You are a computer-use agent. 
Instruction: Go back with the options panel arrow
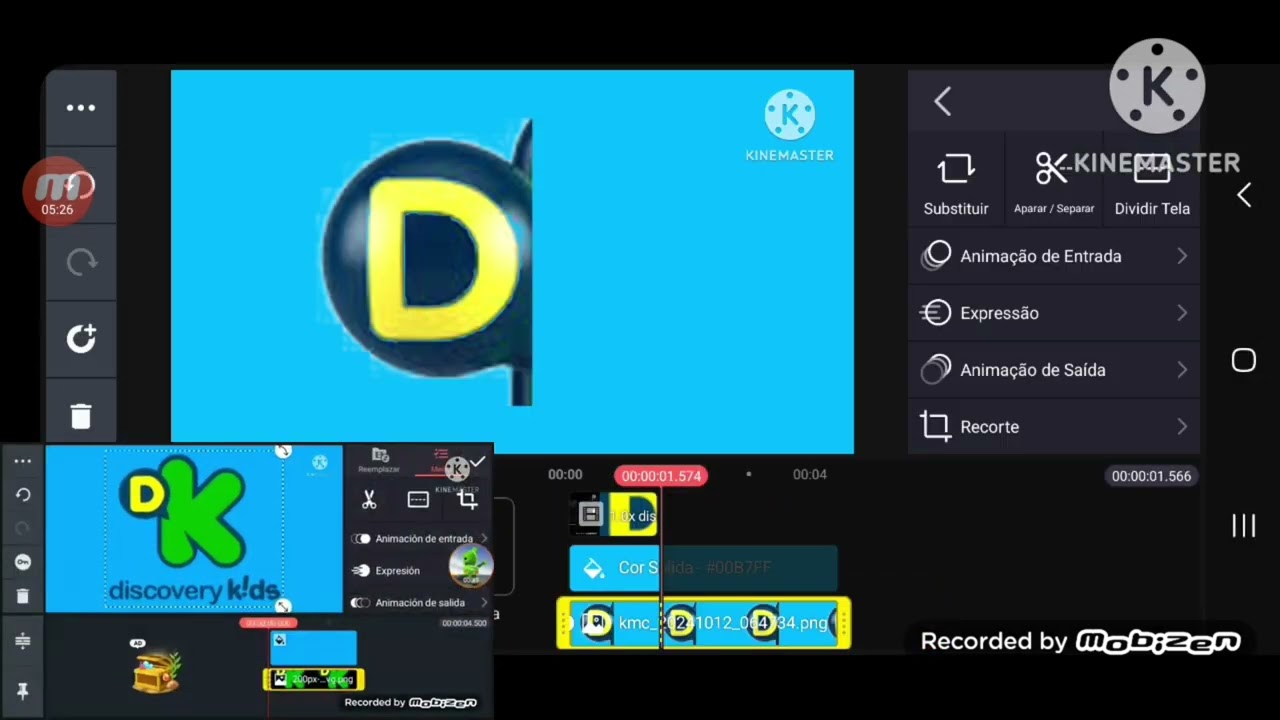943,101
